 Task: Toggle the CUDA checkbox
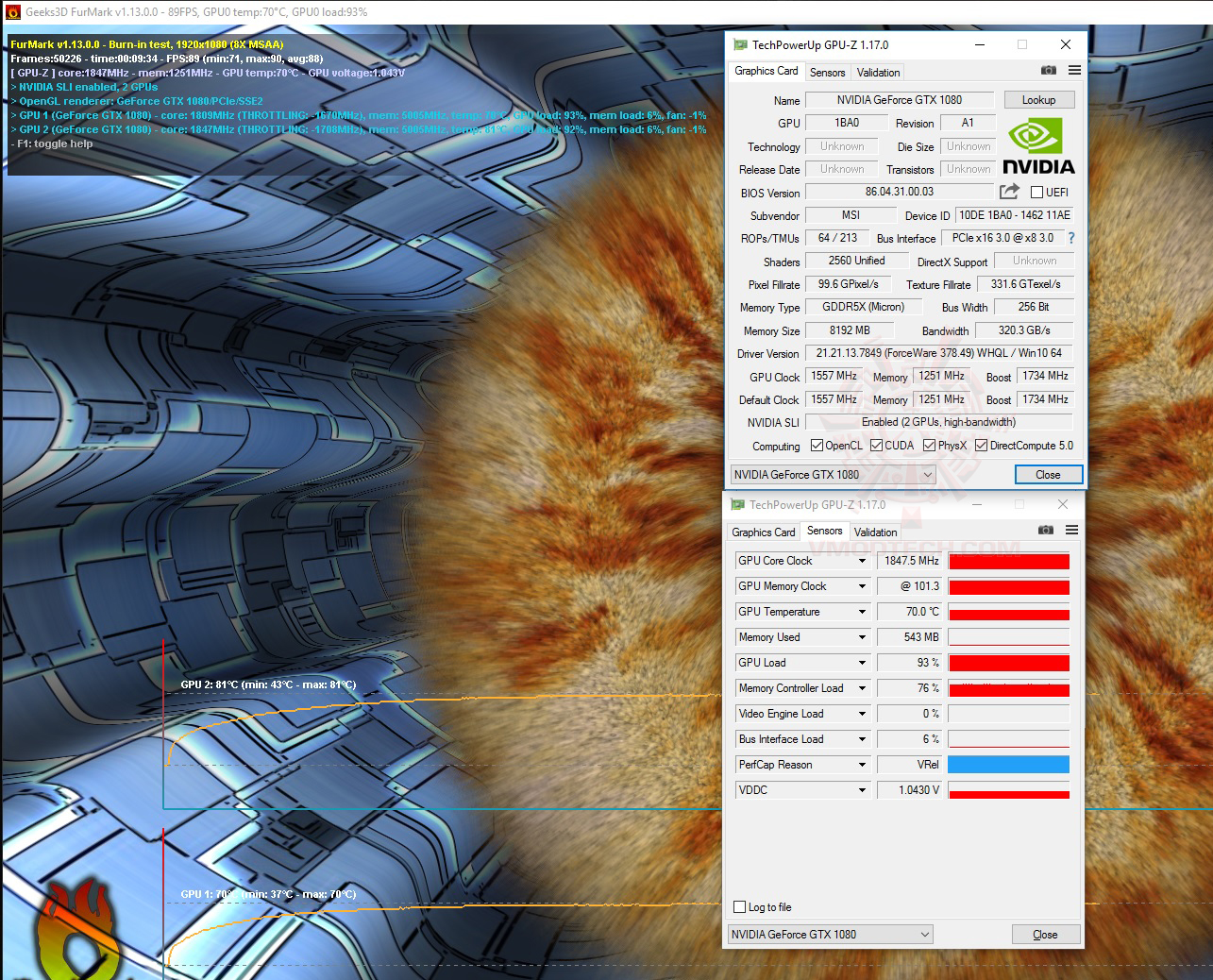tap(876, 446)
